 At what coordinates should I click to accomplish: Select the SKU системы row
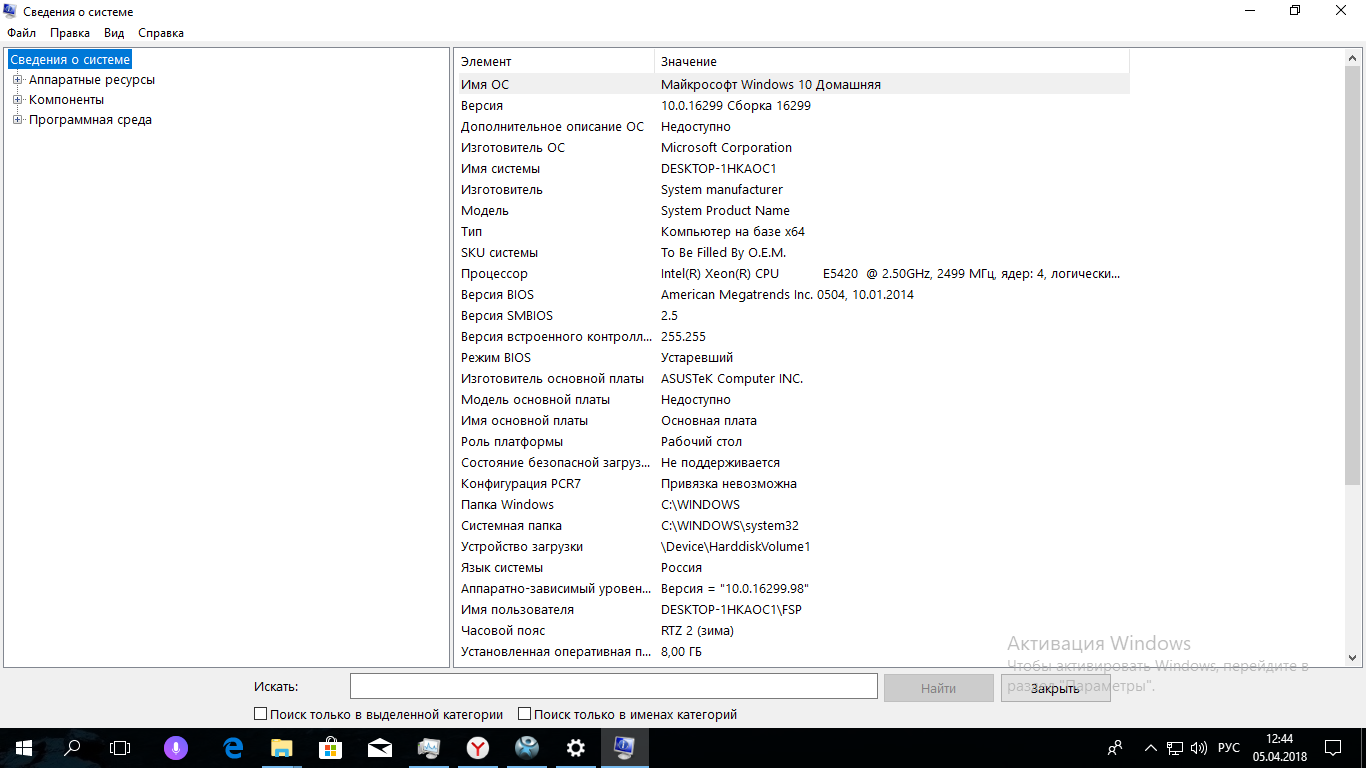794,253
